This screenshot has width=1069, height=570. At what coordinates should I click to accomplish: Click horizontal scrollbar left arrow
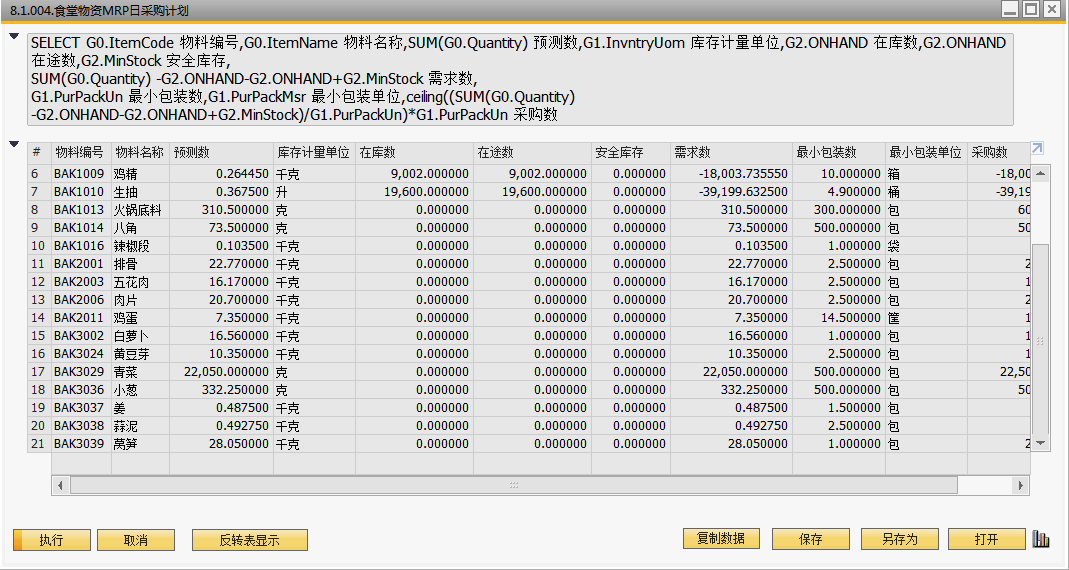(x=61, y=485)
